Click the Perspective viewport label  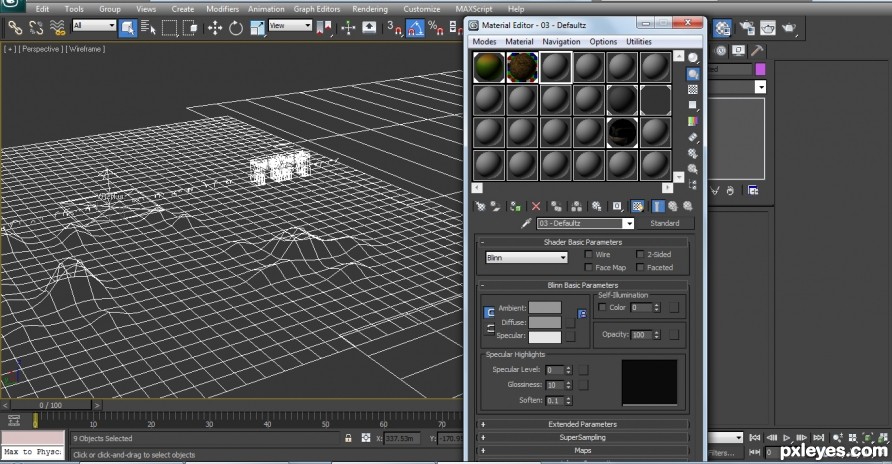tap(40, 49)
